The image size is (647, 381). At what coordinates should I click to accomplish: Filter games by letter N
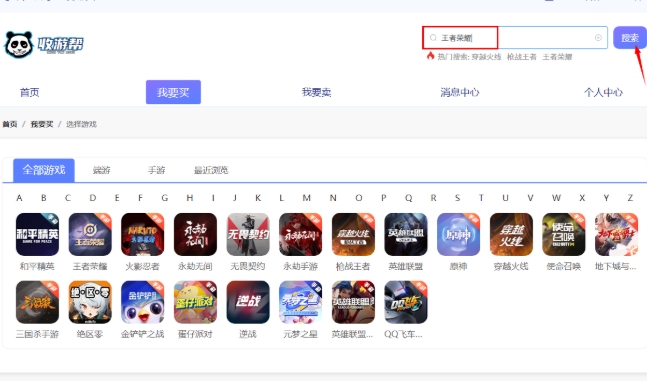point(333,198)
